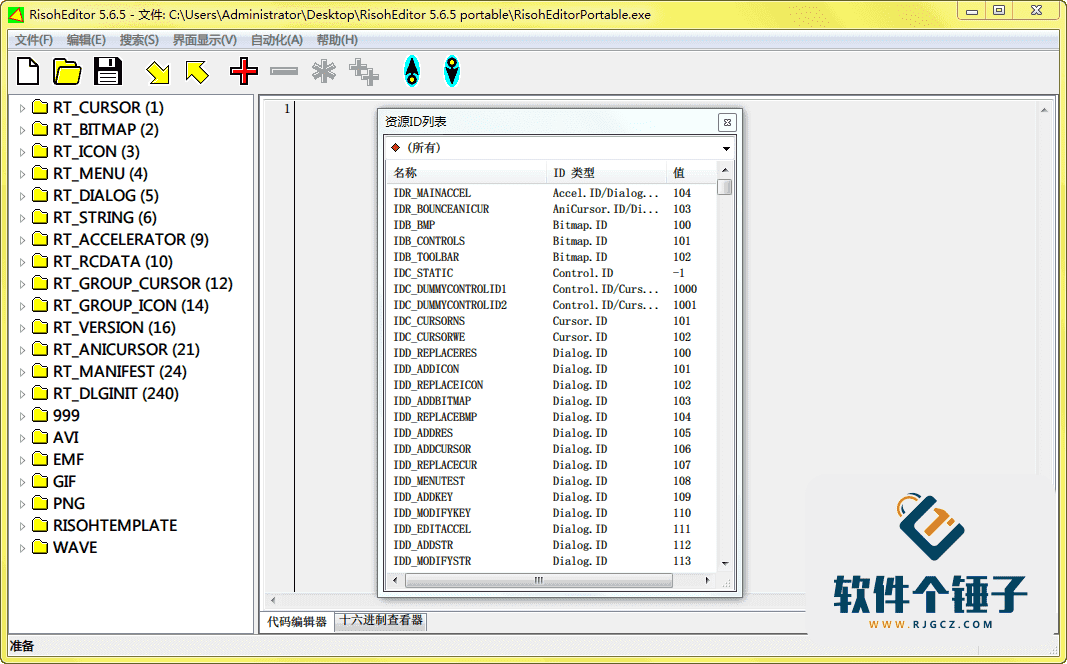Switch to the 十六进制查看器 tab
The image size is (1067, 664).
(x=381, y=620)
